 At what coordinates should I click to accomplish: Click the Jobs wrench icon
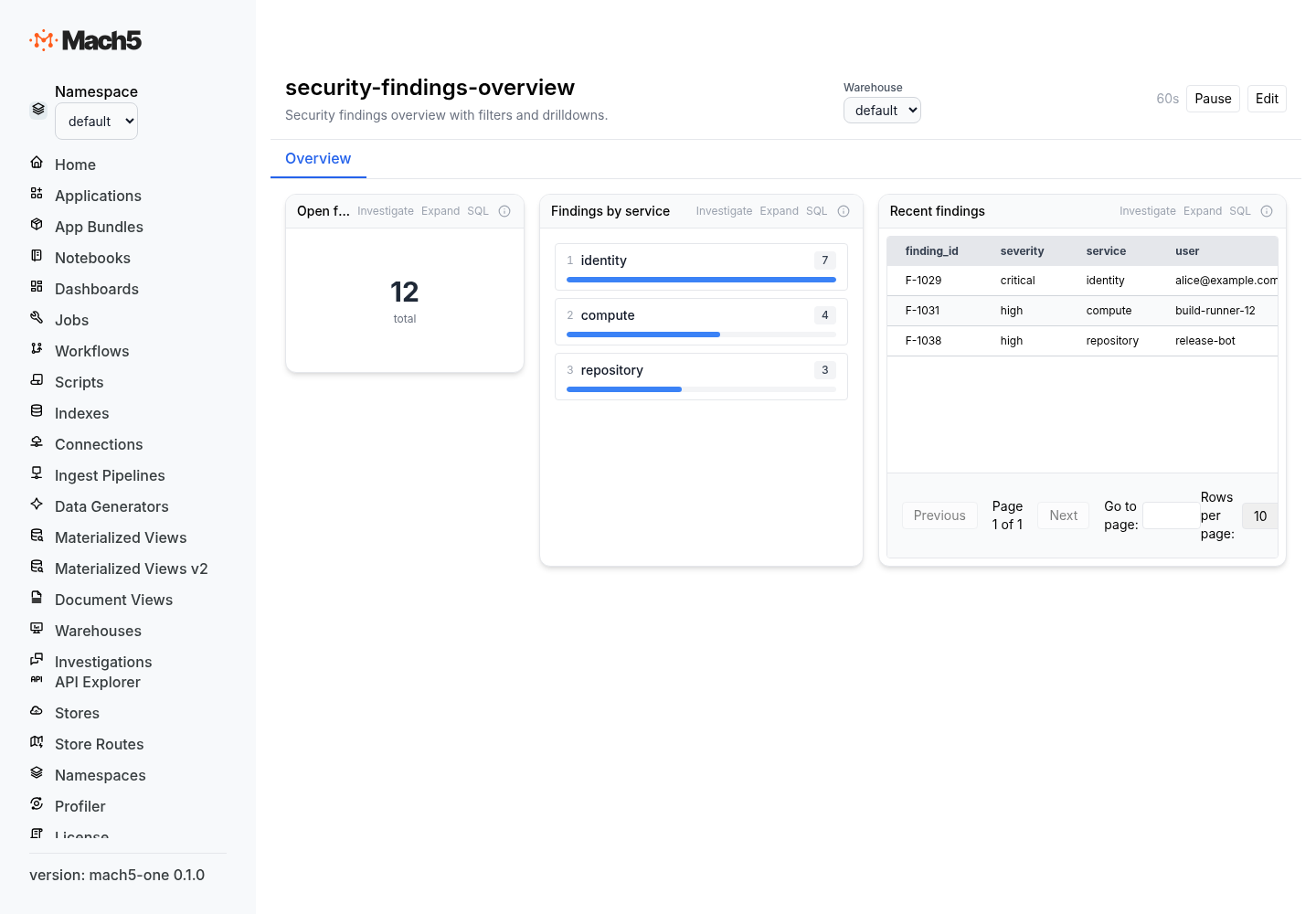[37, 318]
